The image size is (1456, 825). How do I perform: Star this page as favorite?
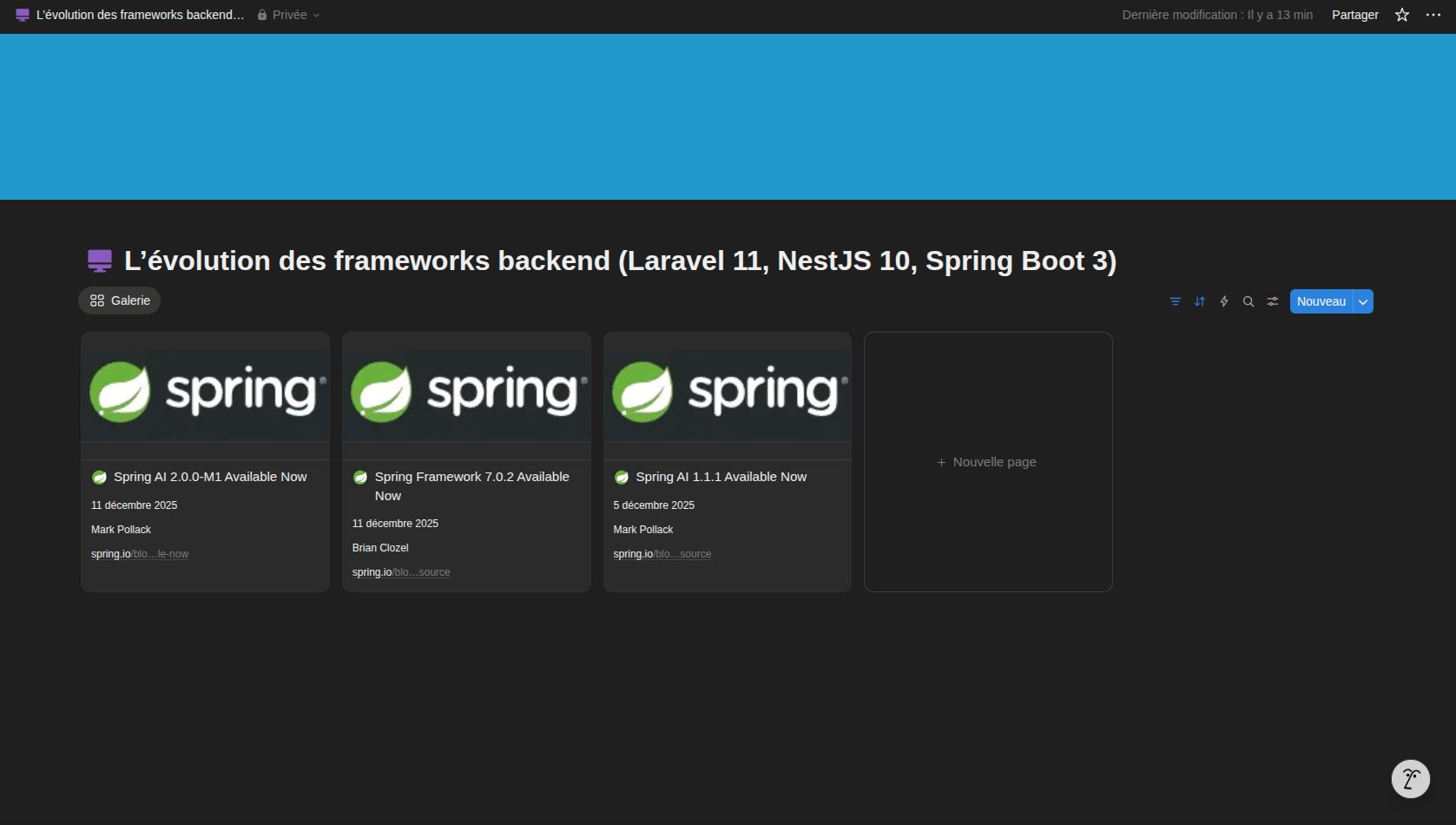(x=1401, y=15)
